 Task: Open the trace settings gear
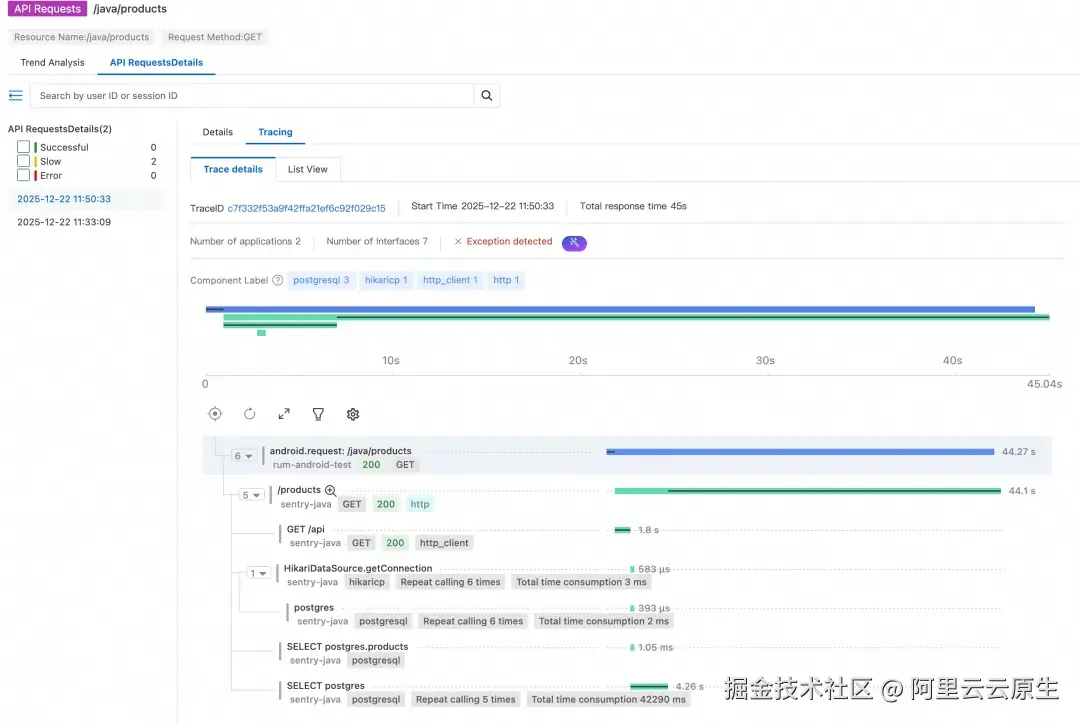click(353, 414)
